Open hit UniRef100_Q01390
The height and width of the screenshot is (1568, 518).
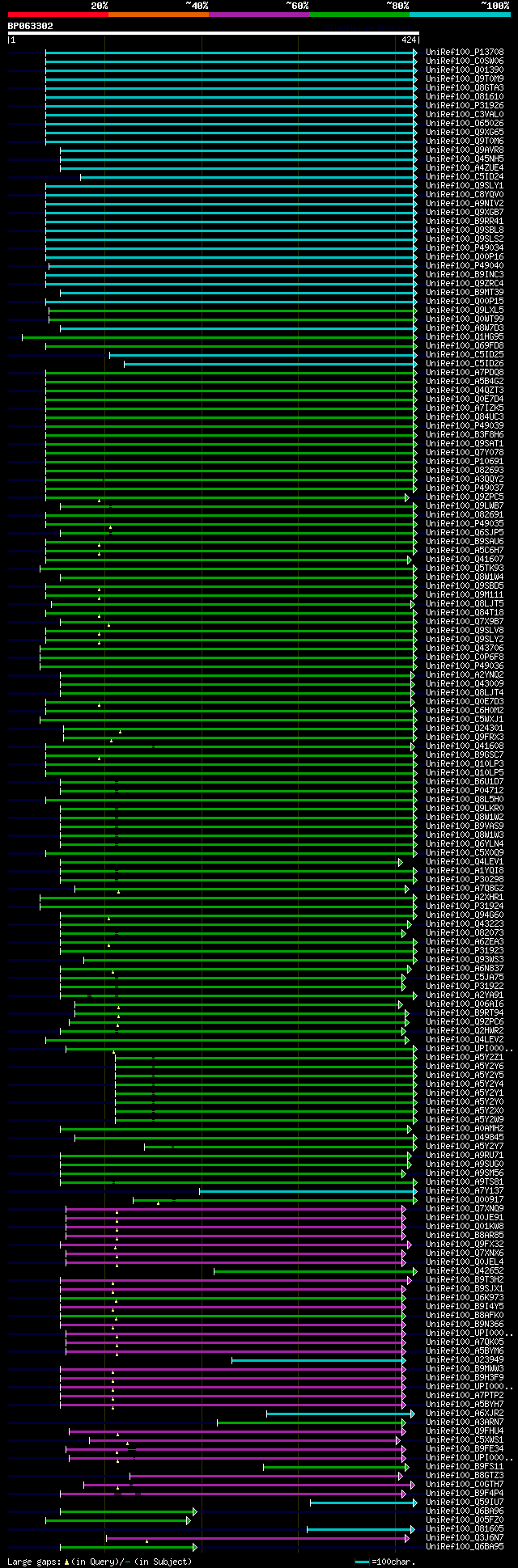(x=465, y=70)
